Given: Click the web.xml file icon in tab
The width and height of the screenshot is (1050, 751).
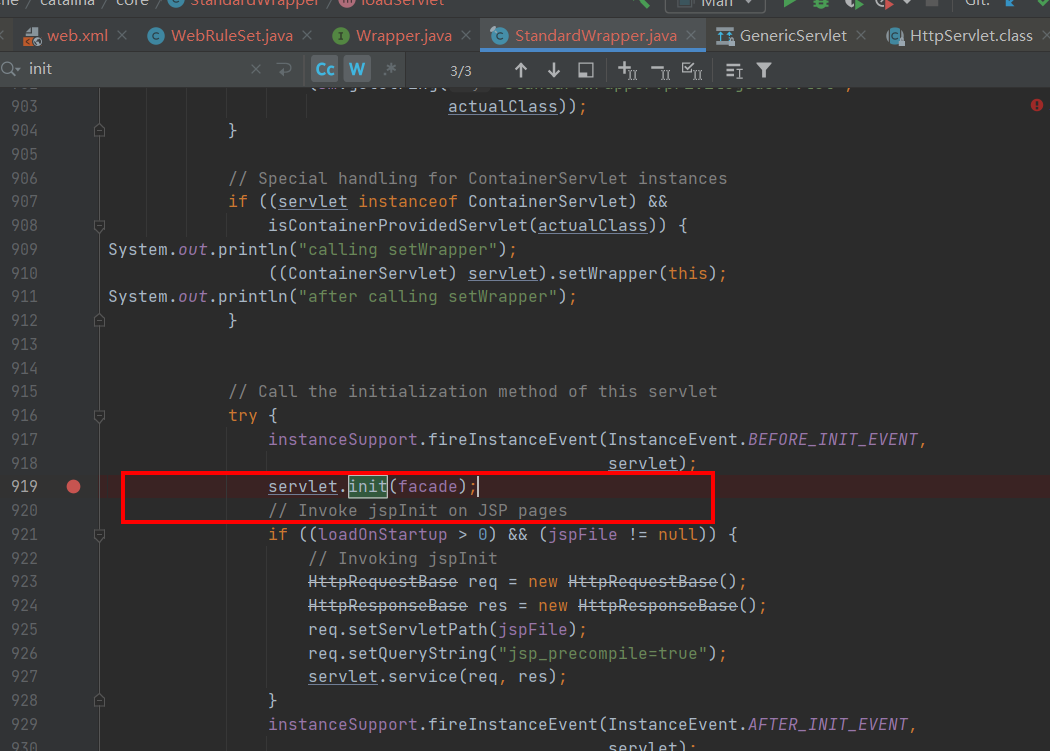Looking at the screenshot, I should coord(31,37).
